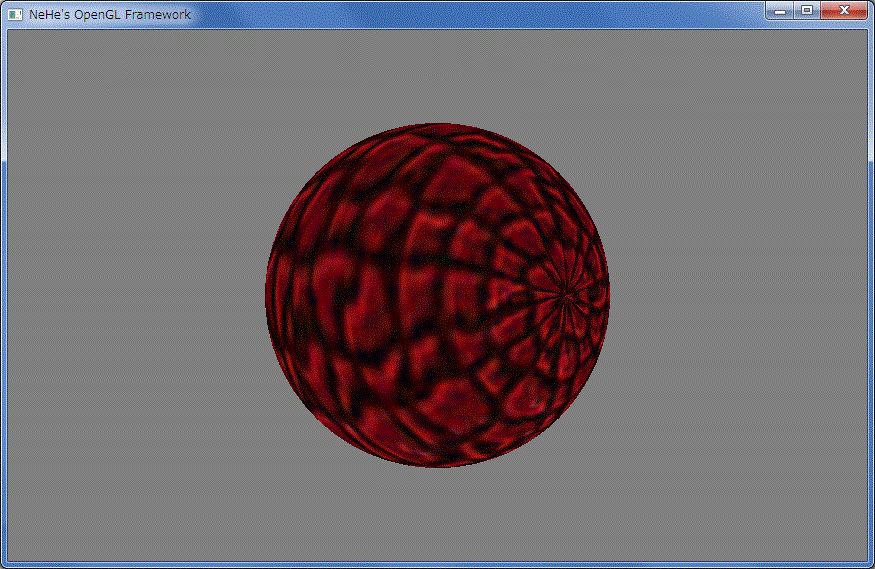Screen dimensions: 875x569
Task: Minimize the NeHe's OpenGL Framework window
Action: coord(780,11)
